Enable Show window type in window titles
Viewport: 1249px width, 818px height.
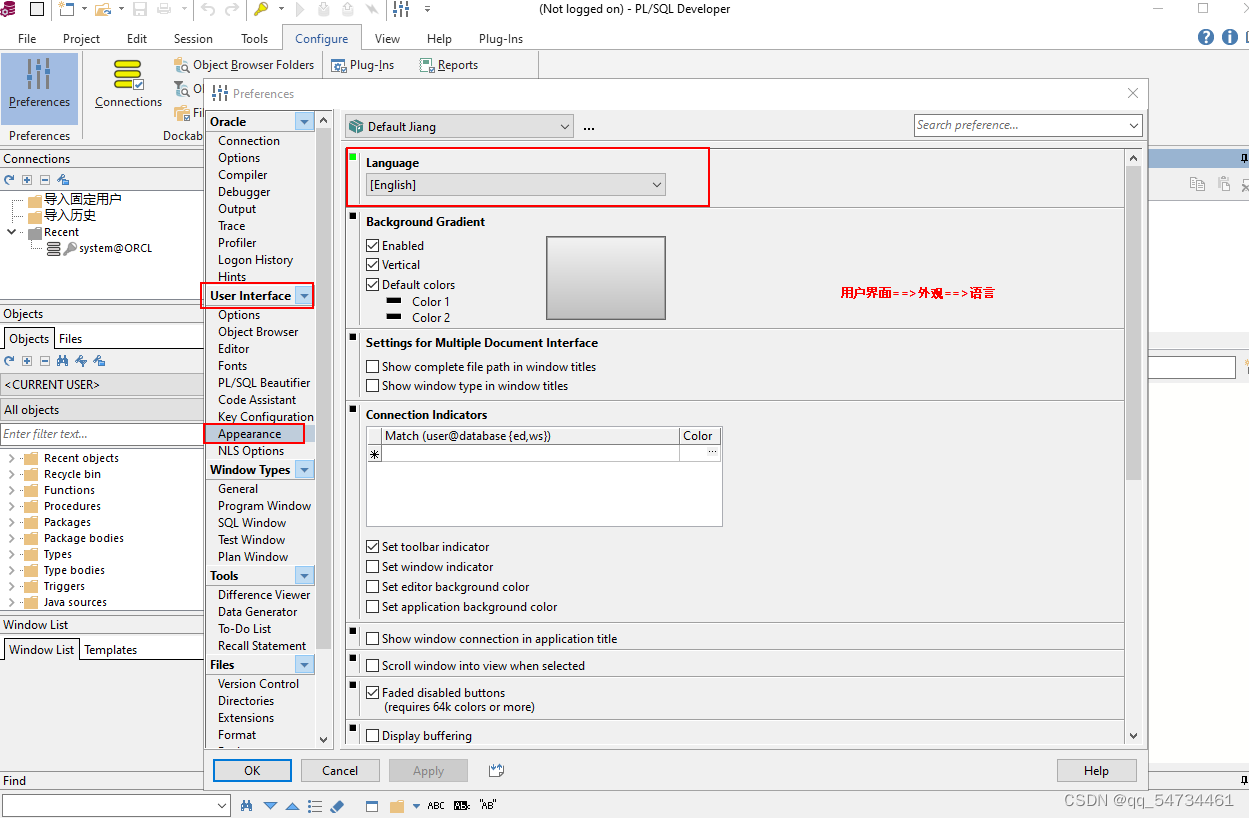pyautogui.click(x=373, y=386)
